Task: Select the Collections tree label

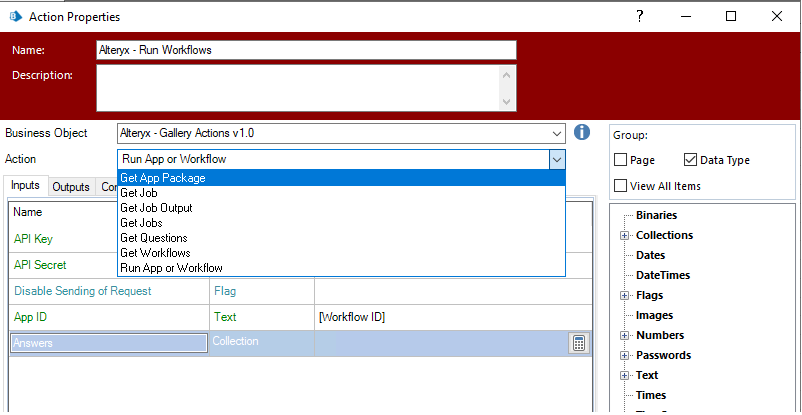Action: coord(664,235)
